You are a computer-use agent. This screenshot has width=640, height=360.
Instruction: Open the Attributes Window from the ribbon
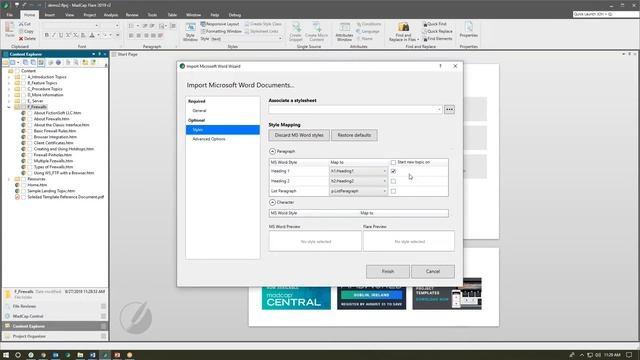(x=344, y=31)
